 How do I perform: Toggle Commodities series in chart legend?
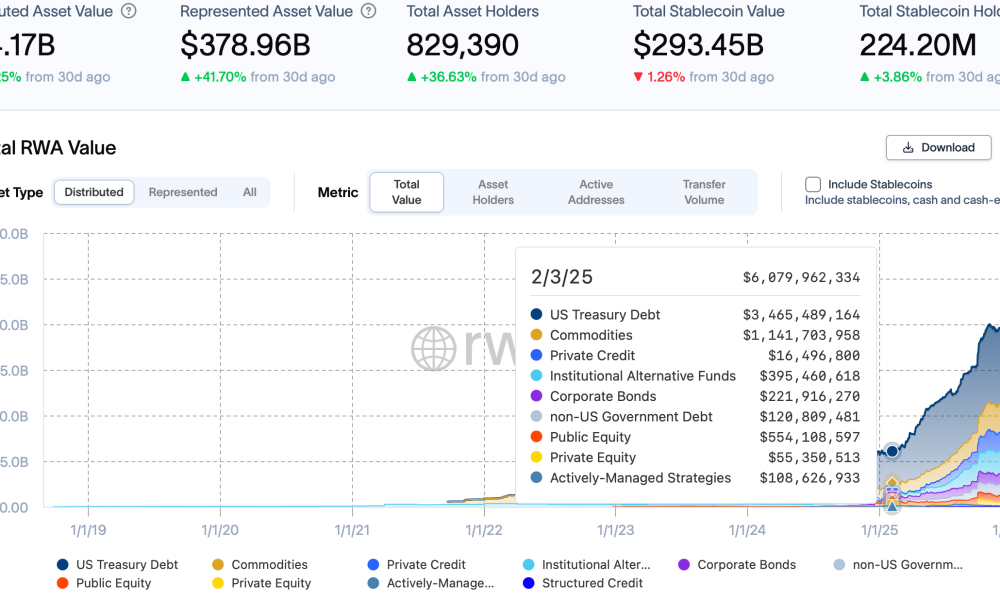pos(218,565)
